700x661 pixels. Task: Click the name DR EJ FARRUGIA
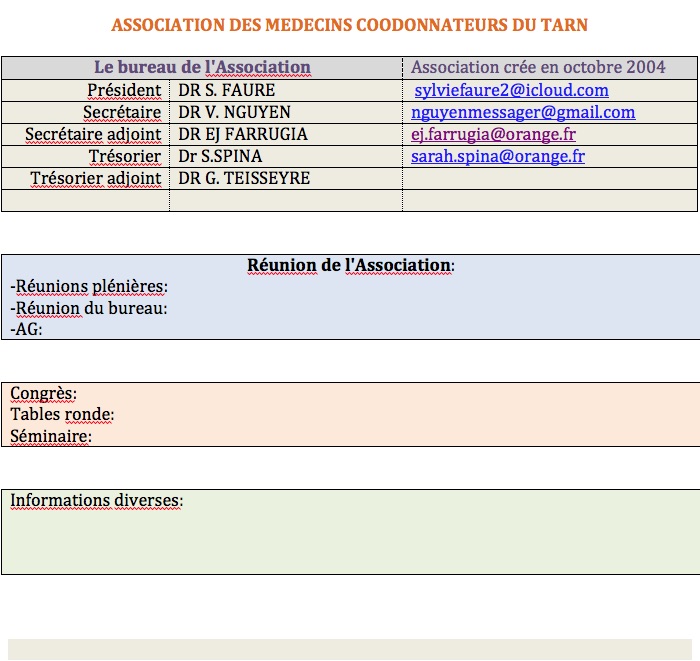[x=243, y=134]
